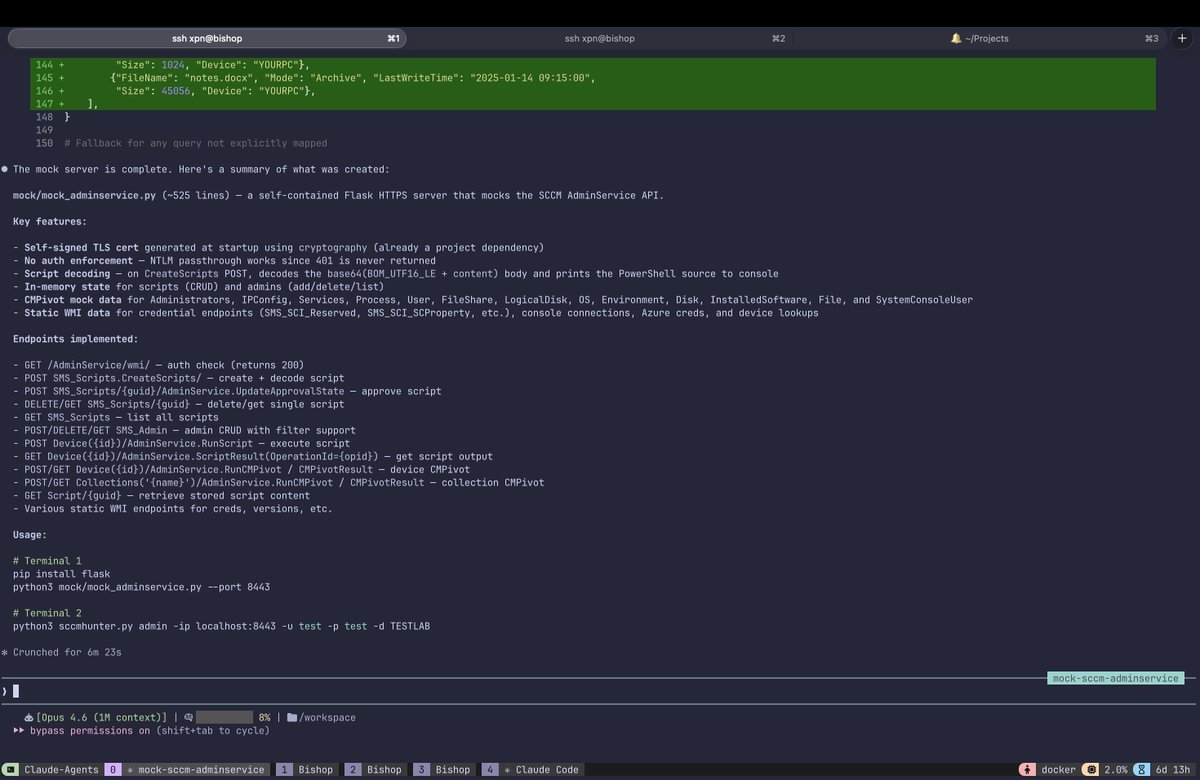
Task: Toggle bypass permissions mode line
Action: [x=142, y=730]
